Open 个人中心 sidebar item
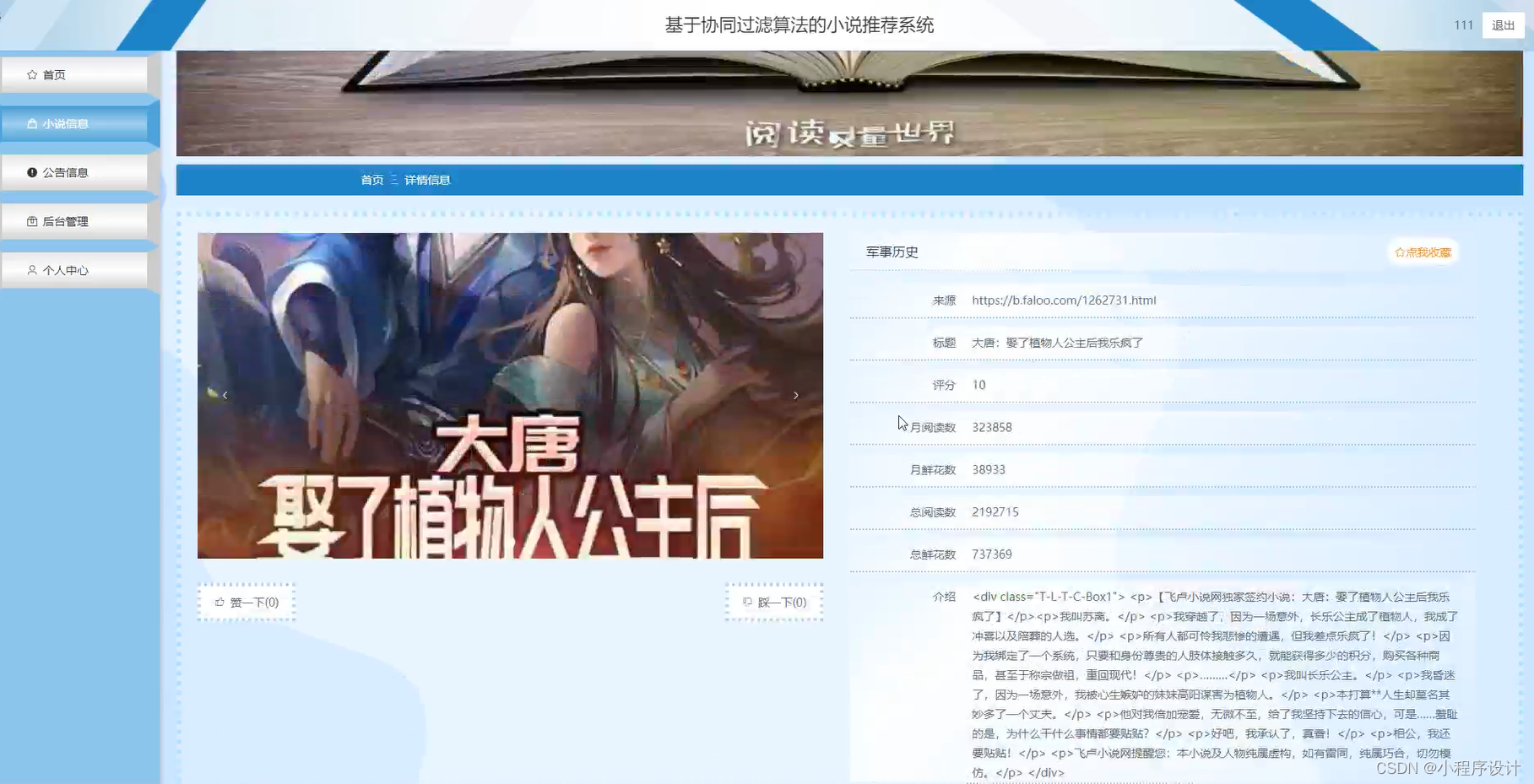1534x784 pixels. (x=74, y=271)
